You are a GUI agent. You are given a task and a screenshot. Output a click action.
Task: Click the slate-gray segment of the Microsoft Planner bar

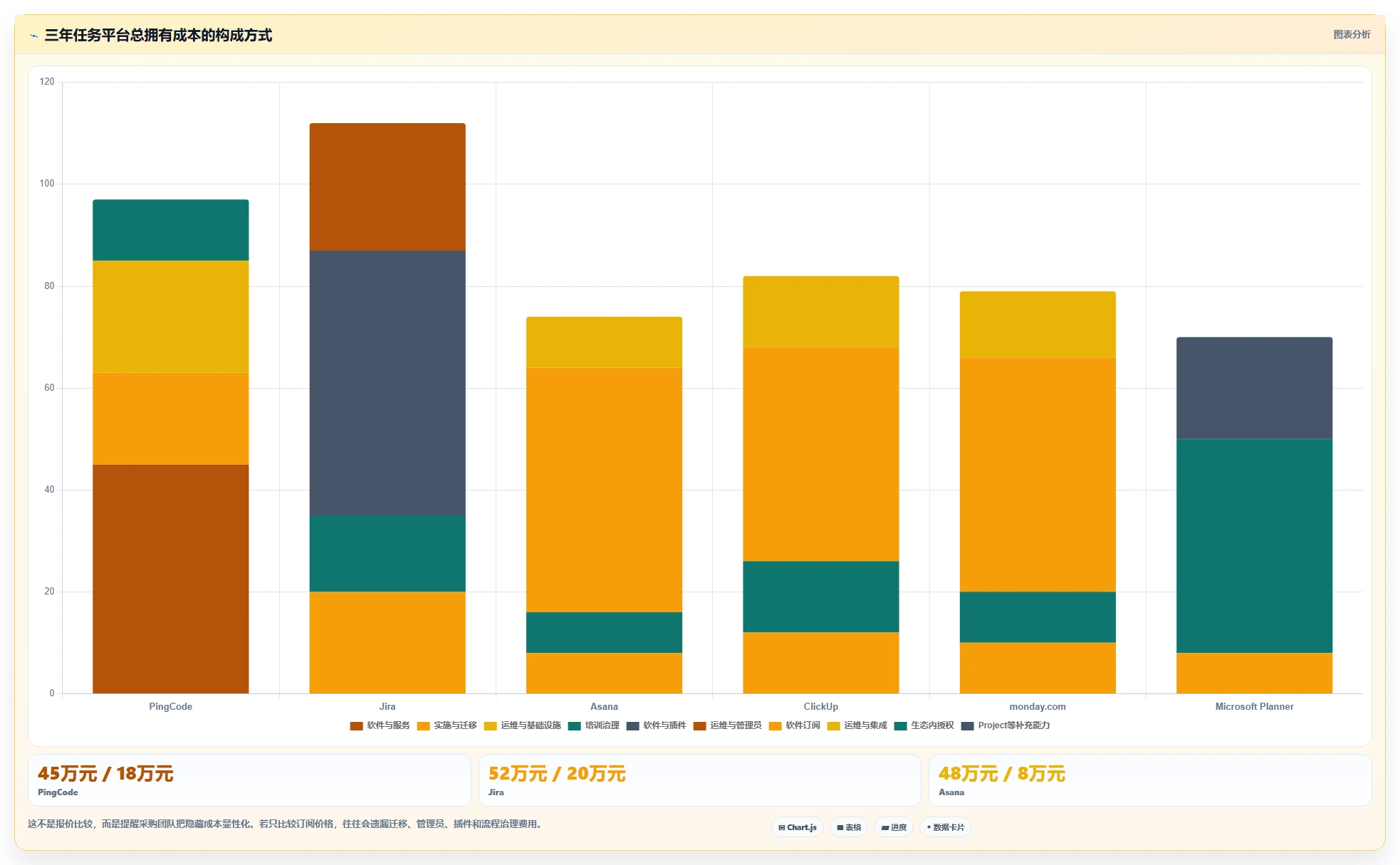point(1255,388)
